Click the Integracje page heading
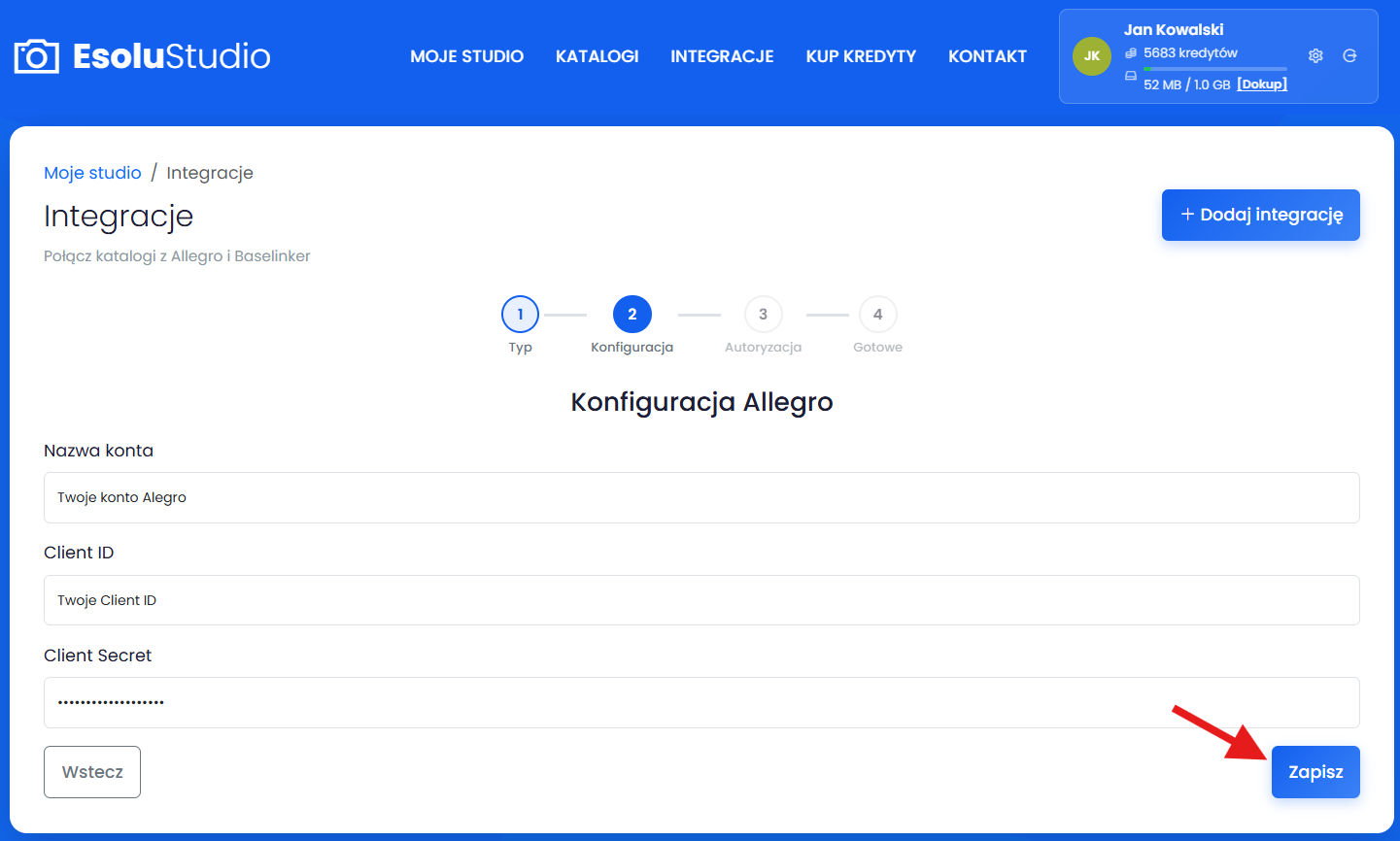 [119, 216]
